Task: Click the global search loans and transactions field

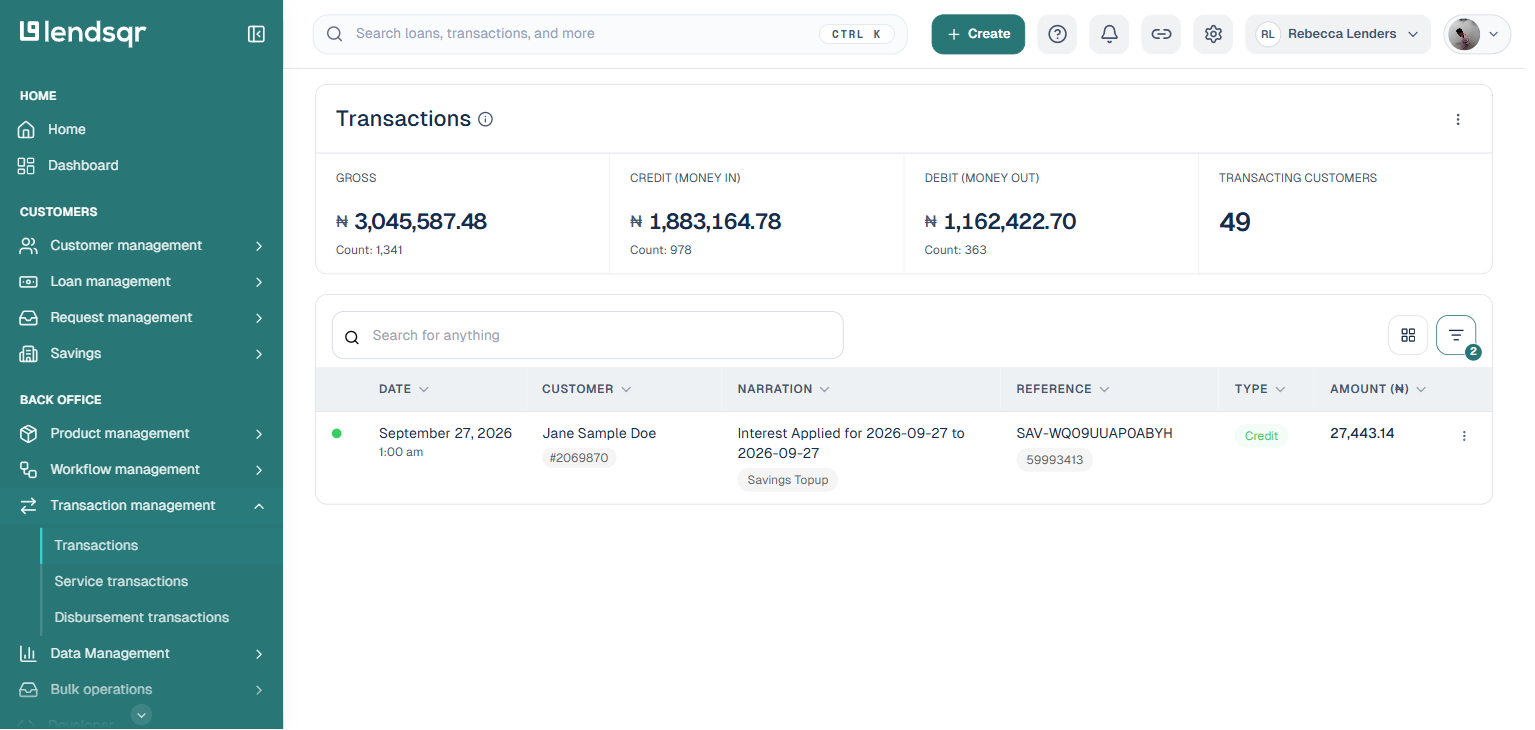Action: [610, 34]
